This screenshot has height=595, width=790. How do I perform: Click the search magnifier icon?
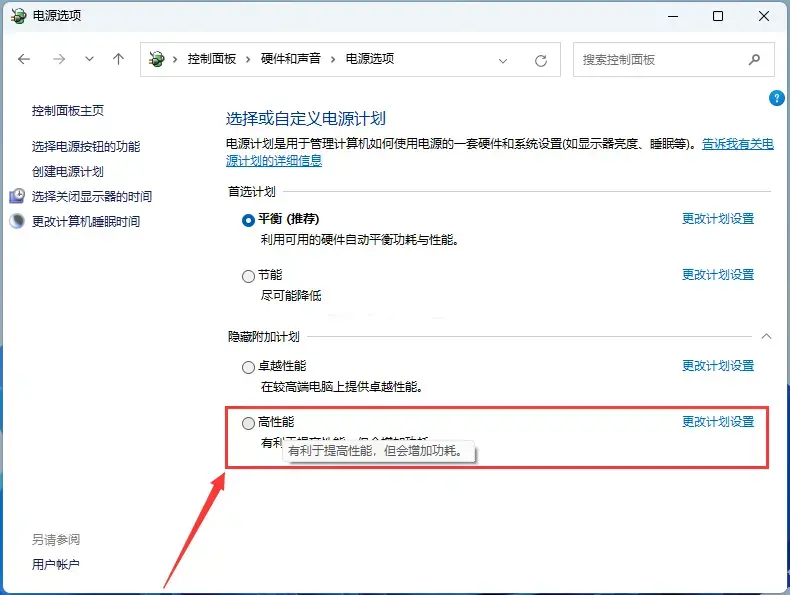point(754,59)
